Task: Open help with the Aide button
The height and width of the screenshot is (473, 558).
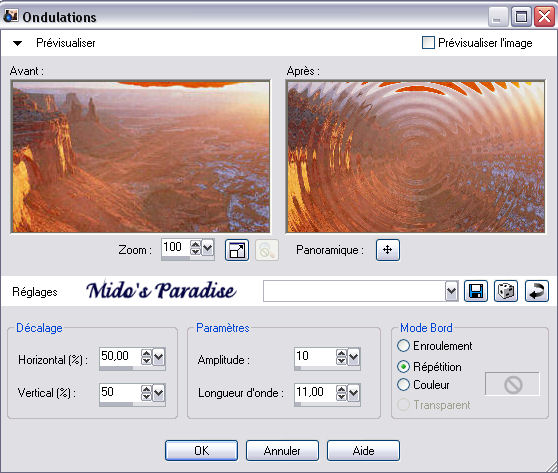Action: (363, 451)
